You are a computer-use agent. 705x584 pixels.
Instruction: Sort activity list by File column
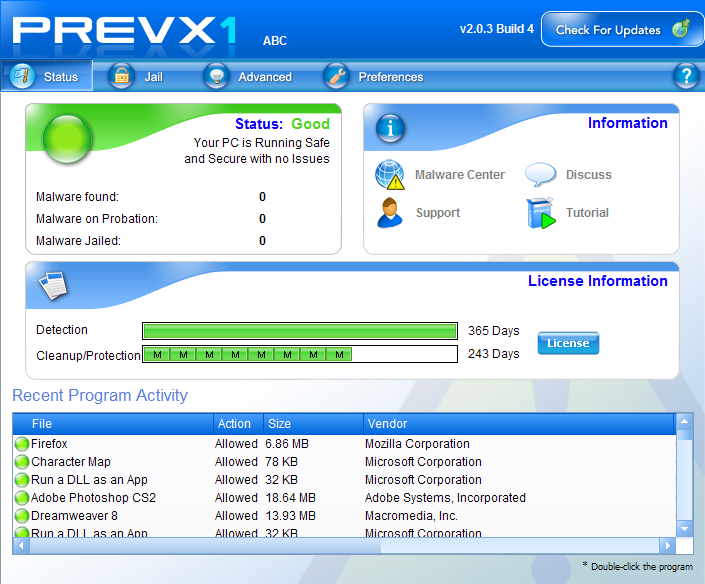coord(112,424)
